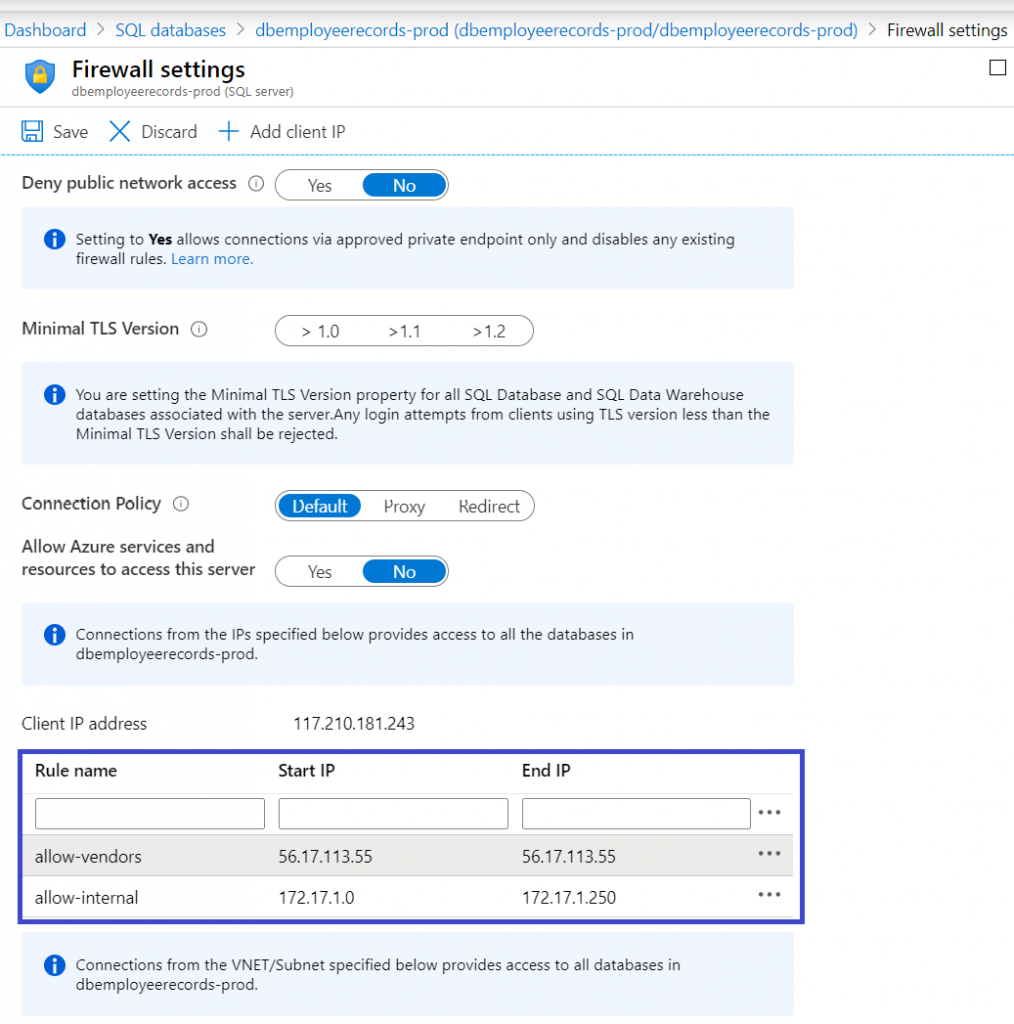Open ellipsis menu for new rule row
1014x1024 pixels.
tap(768, 813)
